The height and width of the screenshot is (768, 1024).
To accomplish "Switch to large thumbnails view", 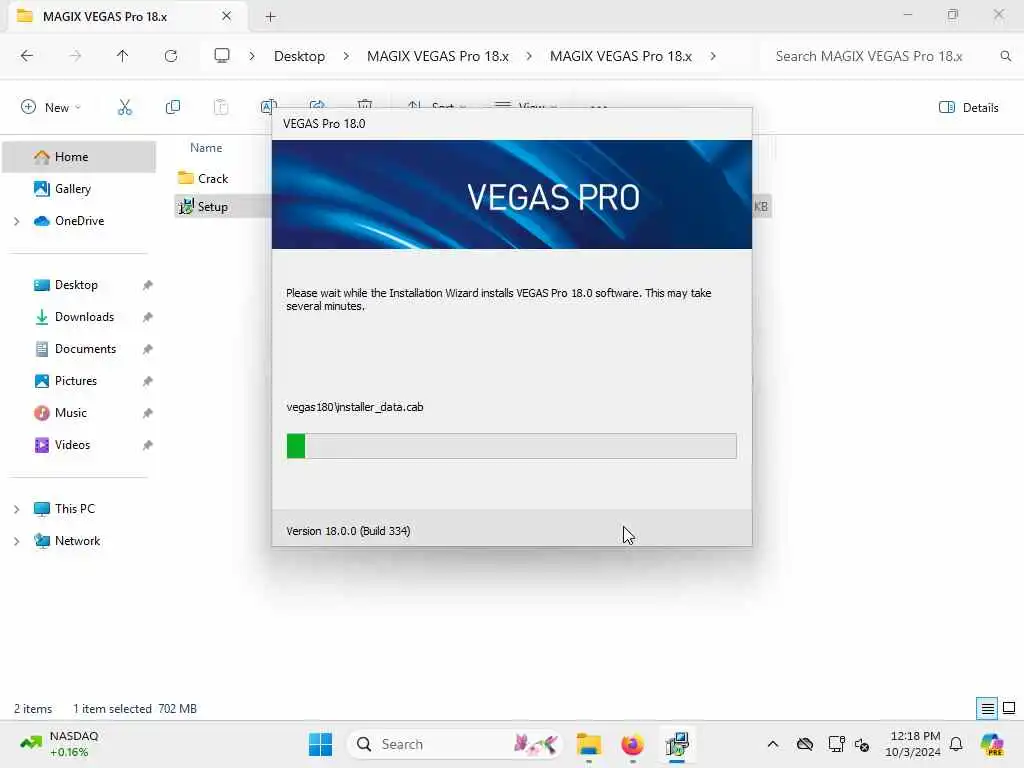I will (x=1009, y=708).
